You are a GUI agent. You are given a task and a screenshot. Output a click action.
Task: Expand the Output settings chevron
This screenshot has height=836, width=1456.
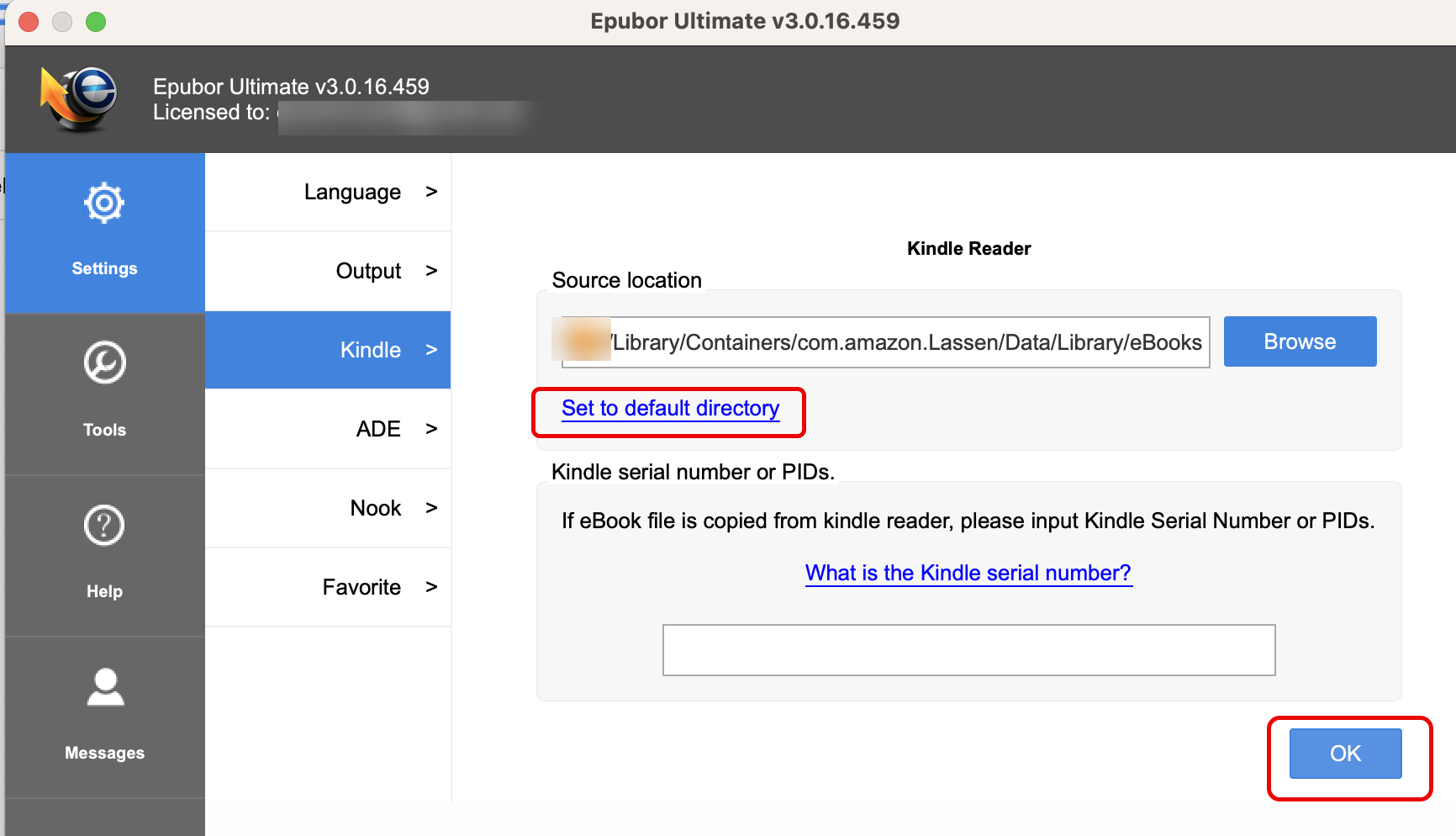coord(431,271)
